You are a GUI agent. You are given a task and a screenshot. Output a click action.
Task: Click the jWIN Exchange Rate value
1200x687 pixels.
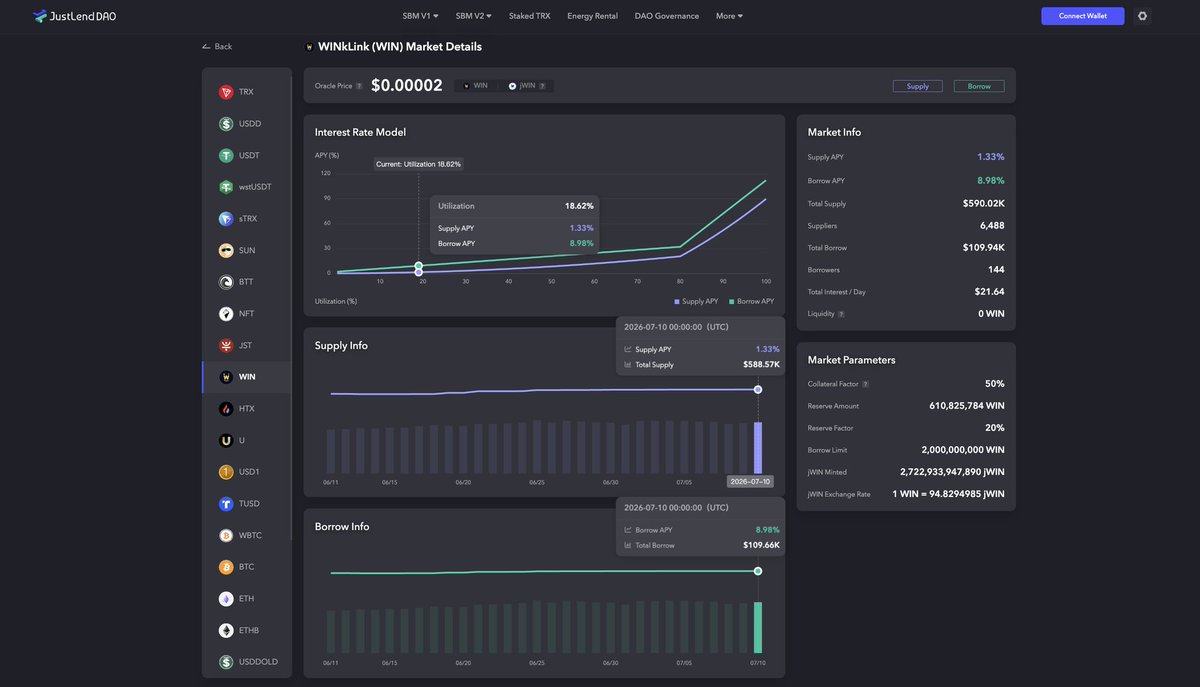tap(949, 494)
